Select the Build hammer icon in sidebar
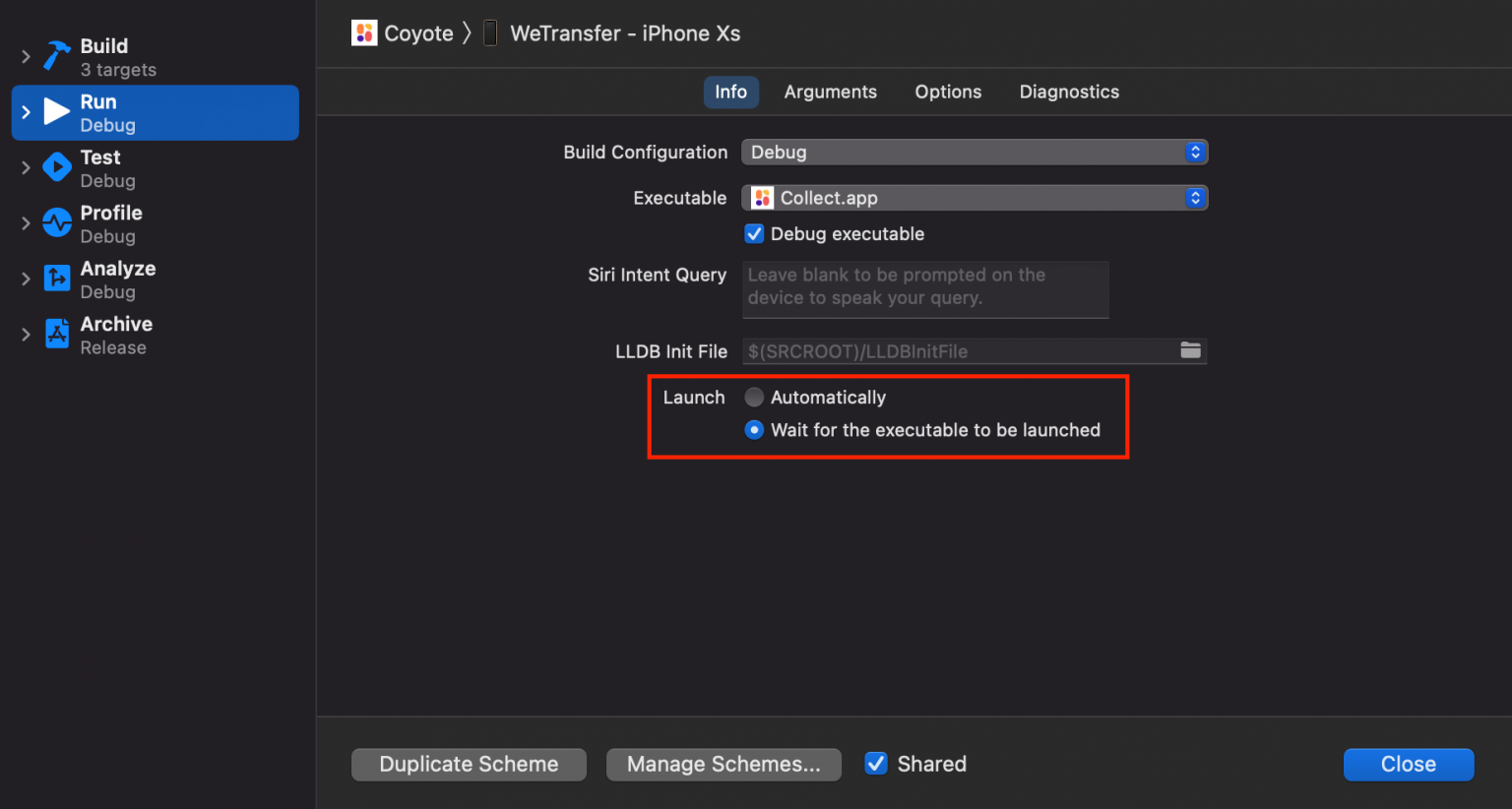The height and width of the screenshot is (809, 1512). [56, 54]
